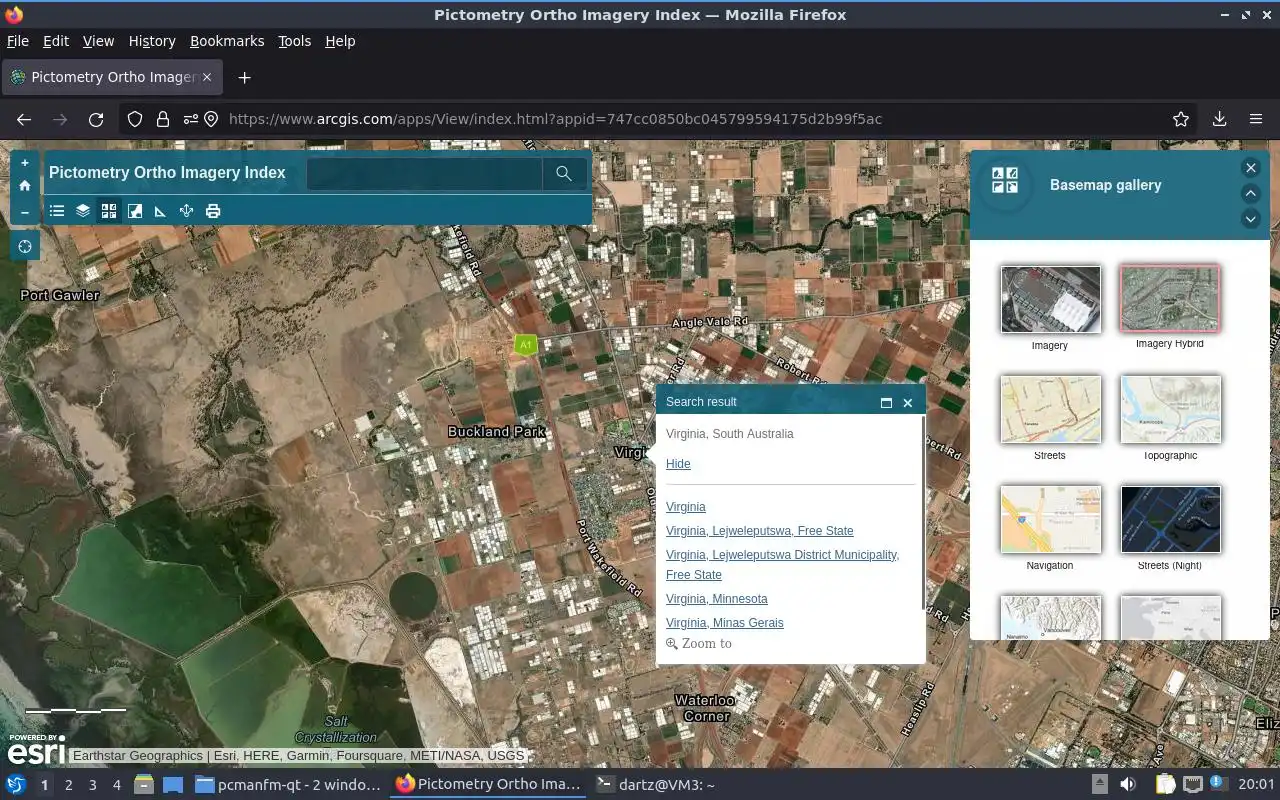Switch to workspace 2 in taskbar

tap(69, 785)
